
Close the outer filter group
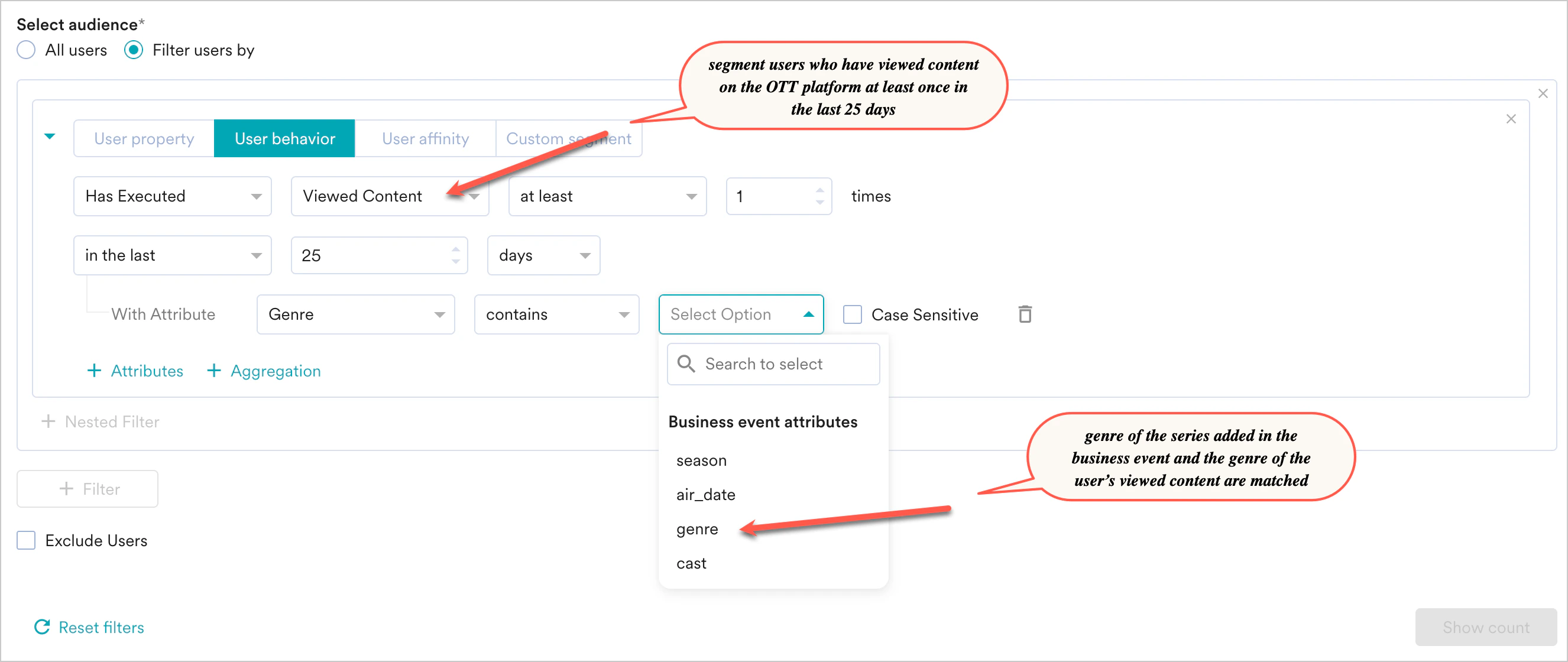(x=1543, y=93)
